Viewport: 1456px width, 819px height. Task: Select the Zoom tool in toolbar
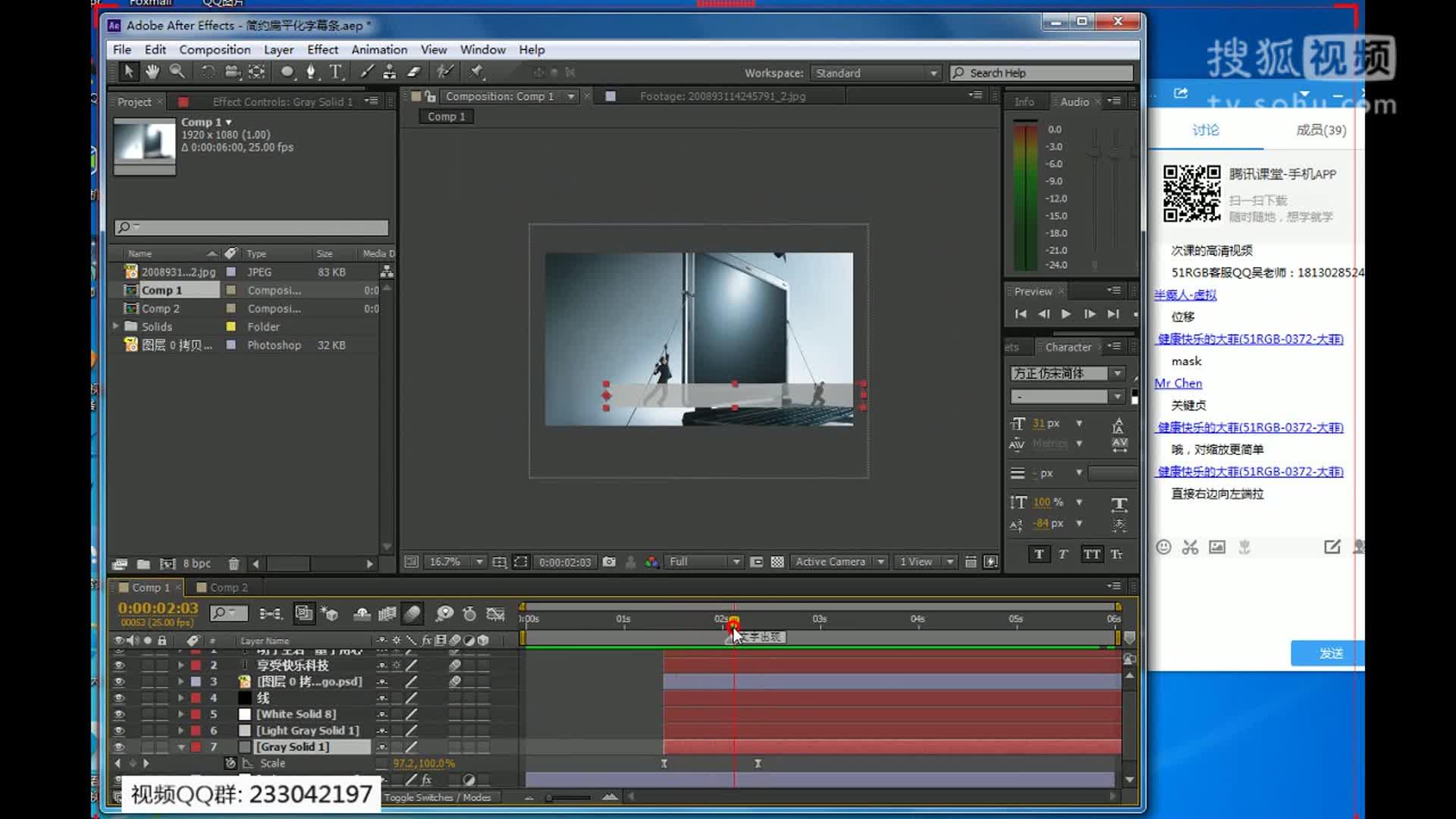[x=177, y=72]
